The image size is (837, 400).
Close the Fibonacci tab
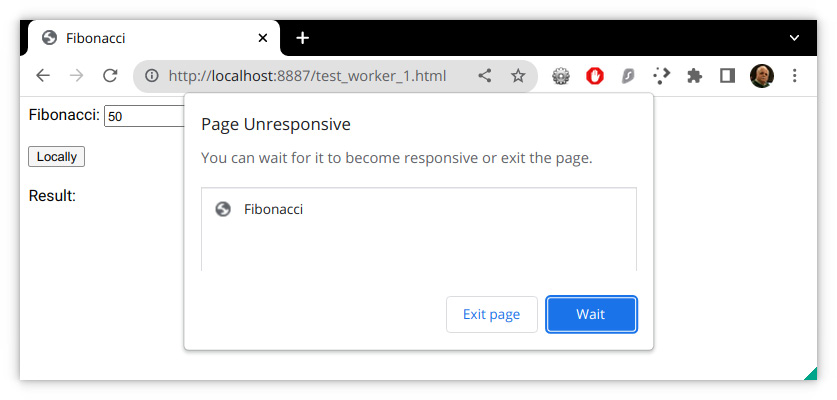coord(263,38)
